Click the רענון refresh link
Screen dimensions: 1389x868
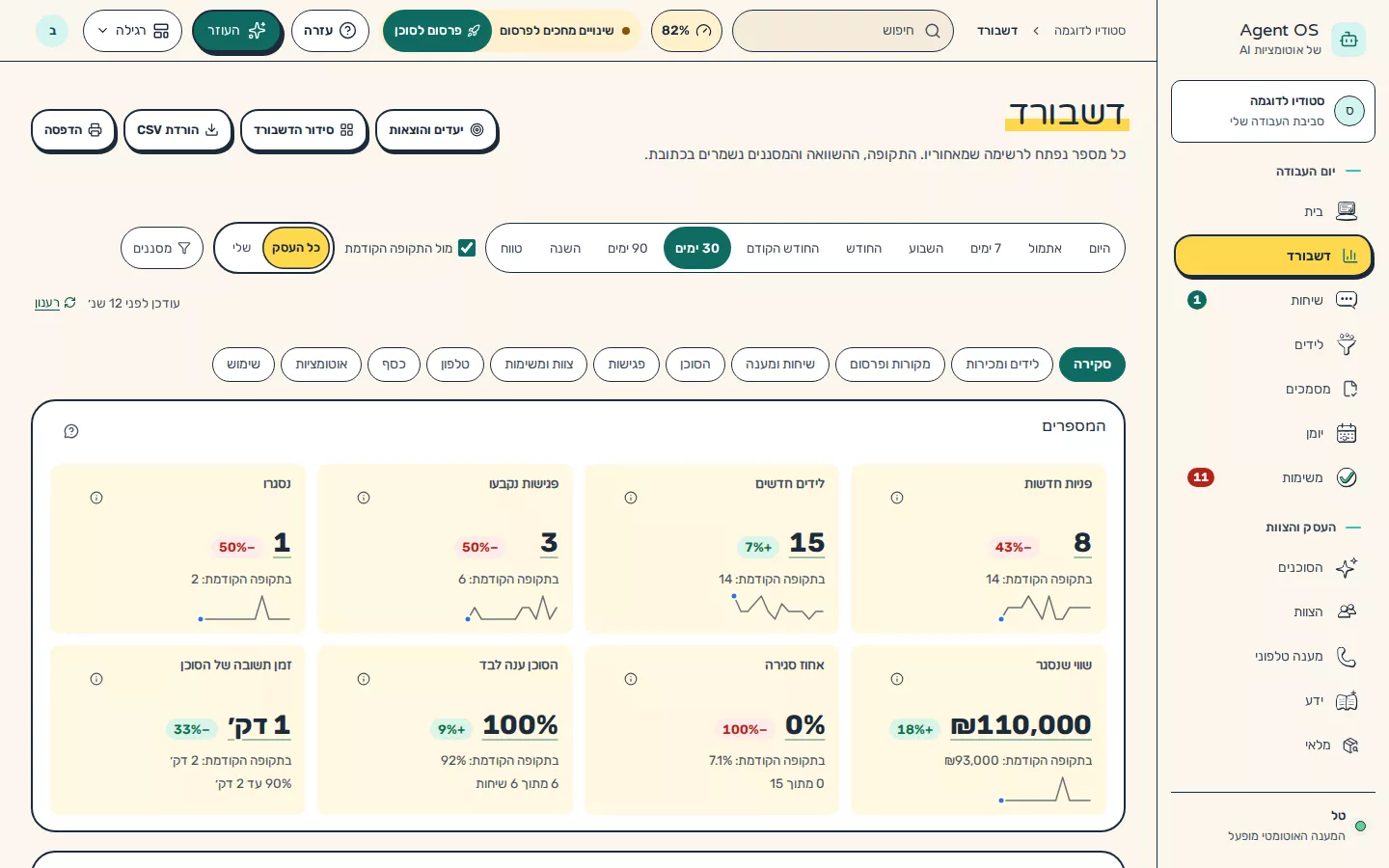pos(55,303)
